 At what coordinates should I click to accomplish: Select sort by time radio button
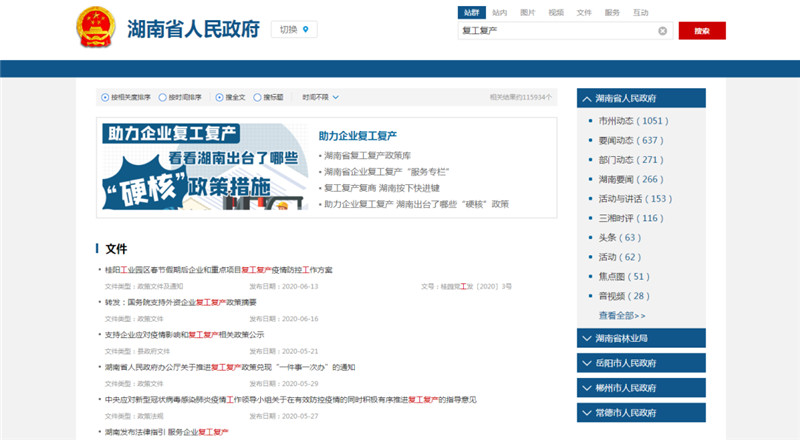[162, 97]
